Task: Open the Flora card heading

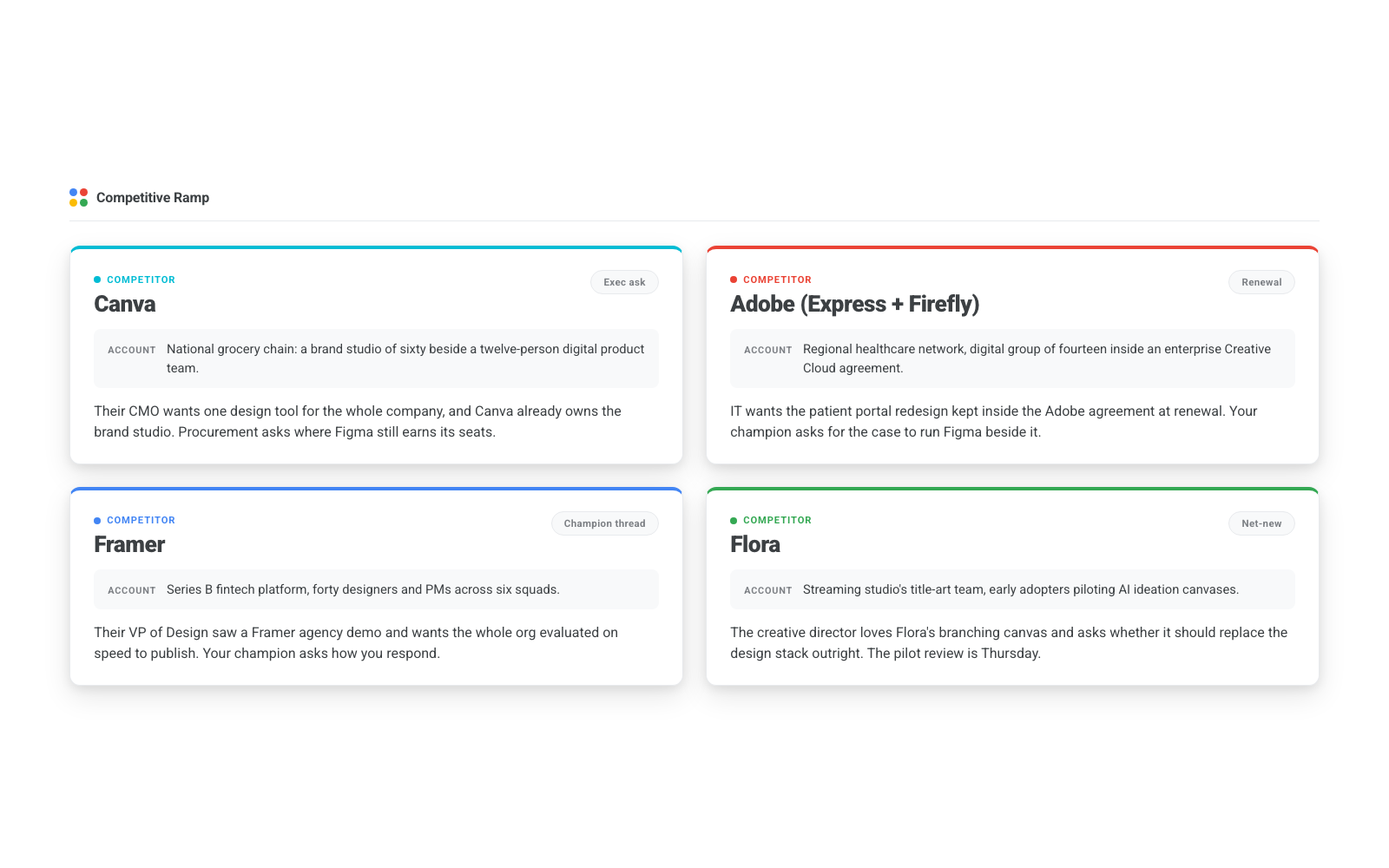Action: (755, 544)
